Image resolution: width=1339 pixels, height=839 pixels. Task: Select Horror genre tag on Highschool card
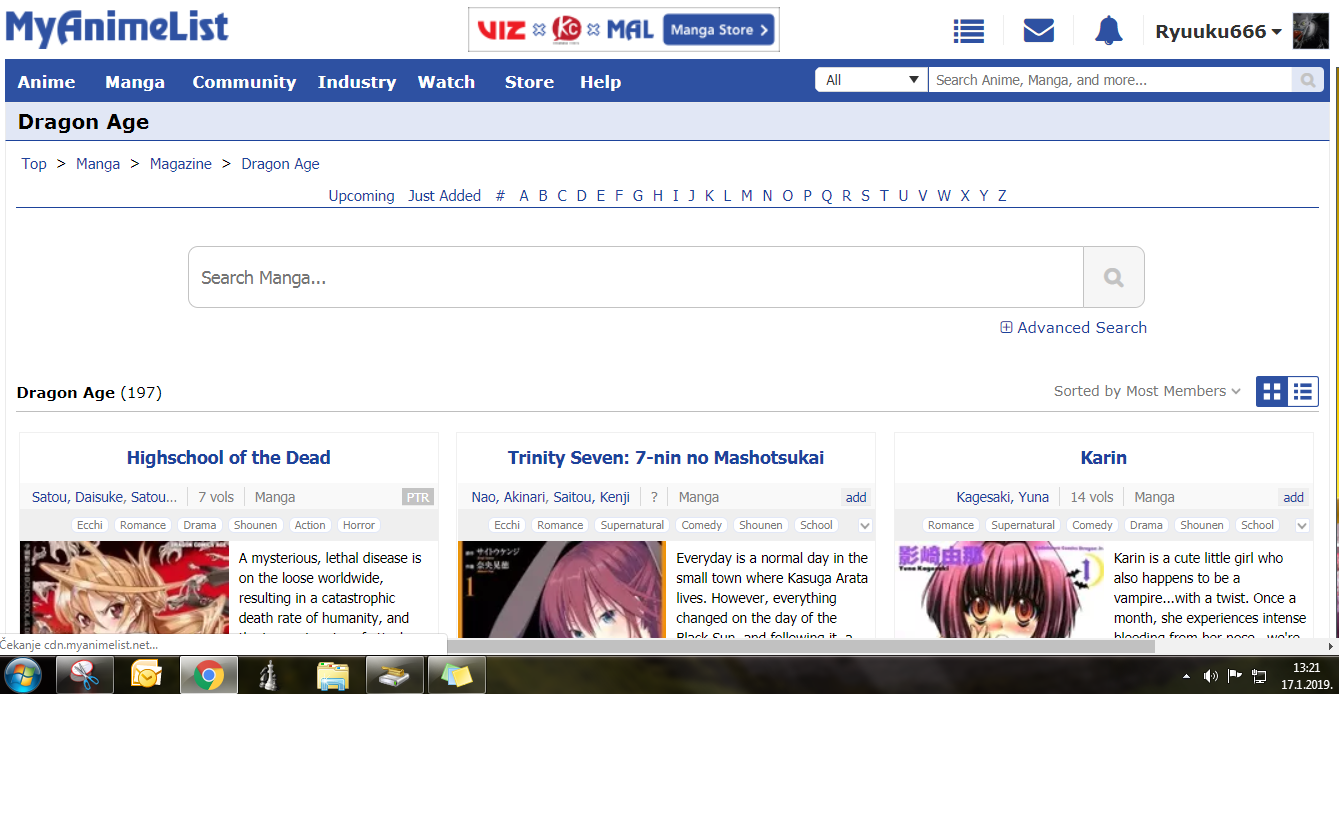click(x=358, y=525)
